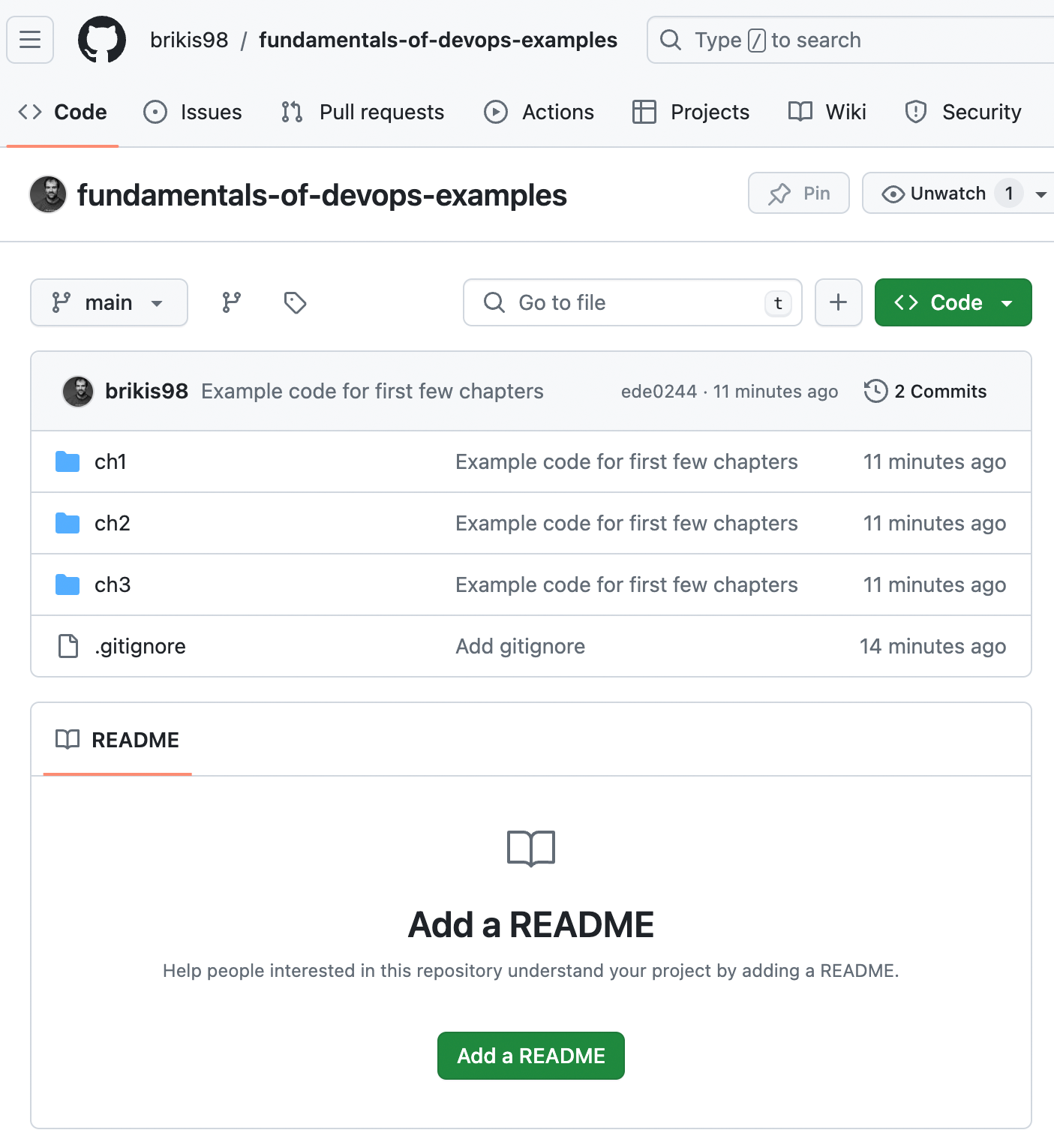Switch to the Issues tab

(193, 112)
